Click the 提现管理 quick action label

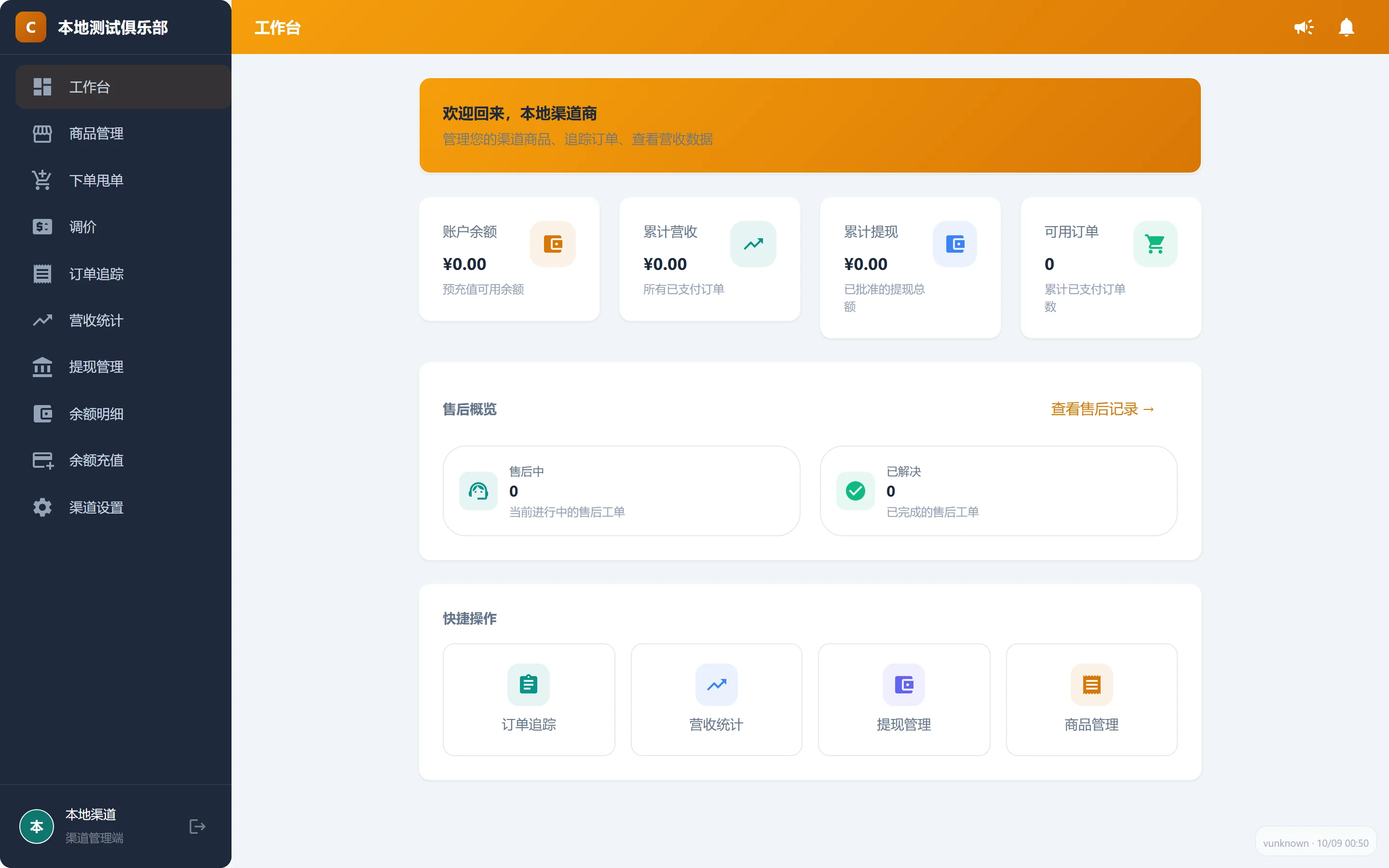coord(904,724)
